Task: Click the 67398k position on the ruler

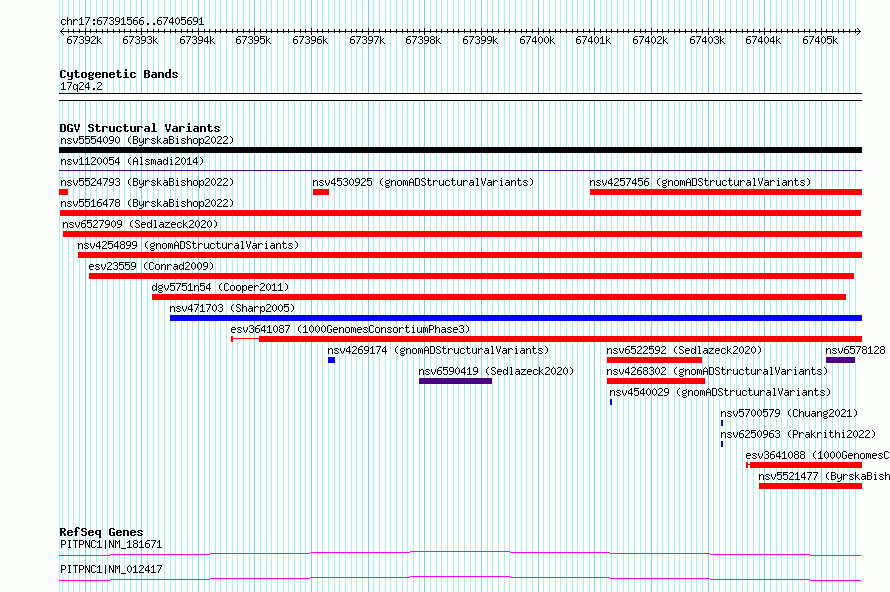Action: [x=423, y=40]
